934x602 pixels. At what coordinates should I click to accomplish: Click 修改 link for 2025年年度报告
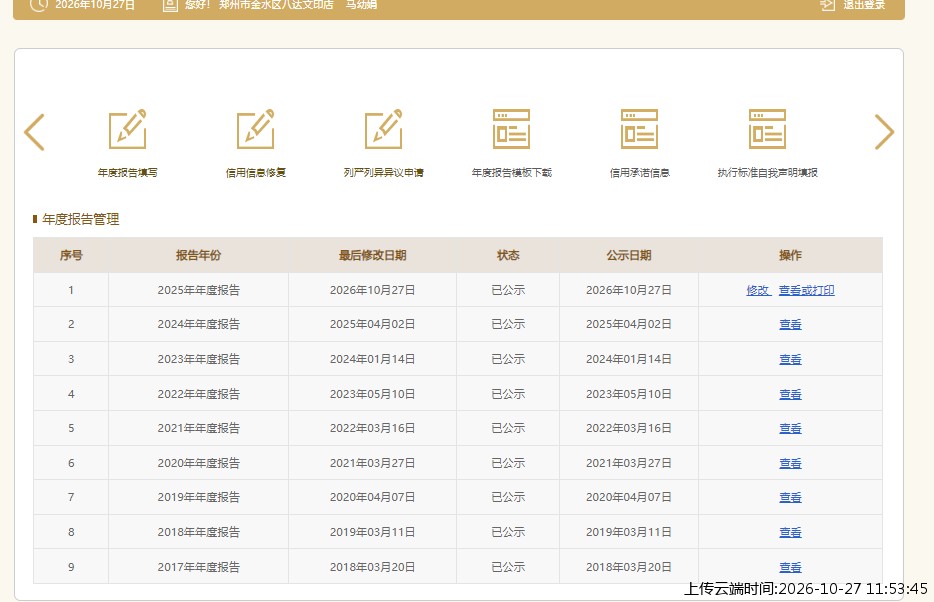[758, 290]
